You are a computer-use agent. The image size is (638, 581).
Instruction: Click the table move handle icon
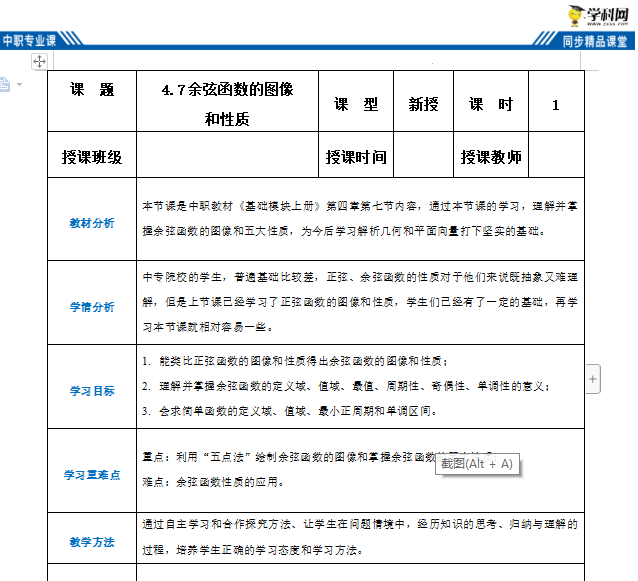point(40,62)
